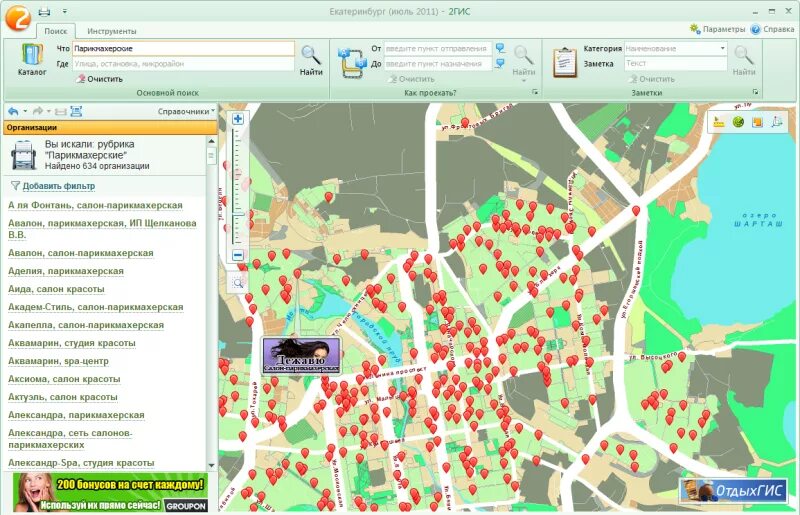
Task: Select the ruler measurement tool on map
Action: coord(719,122)
